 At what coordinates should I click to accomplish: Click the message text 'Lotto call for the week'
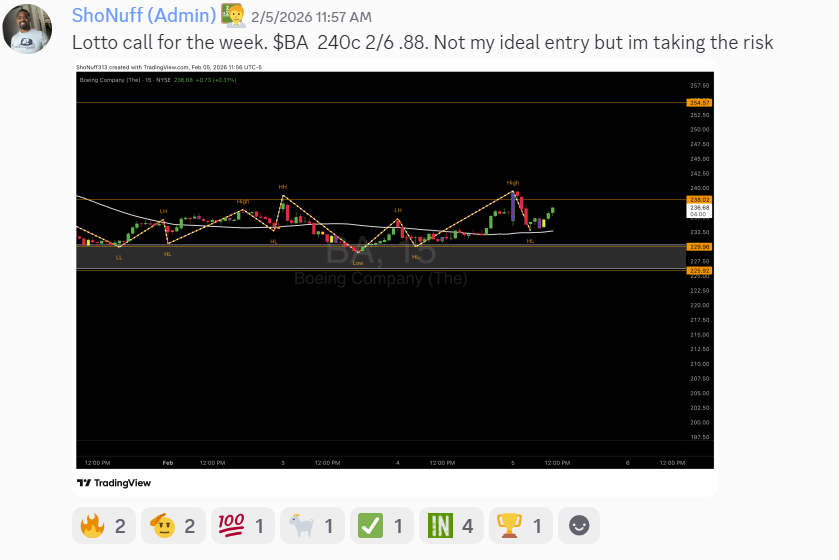(x=168, y=43)
